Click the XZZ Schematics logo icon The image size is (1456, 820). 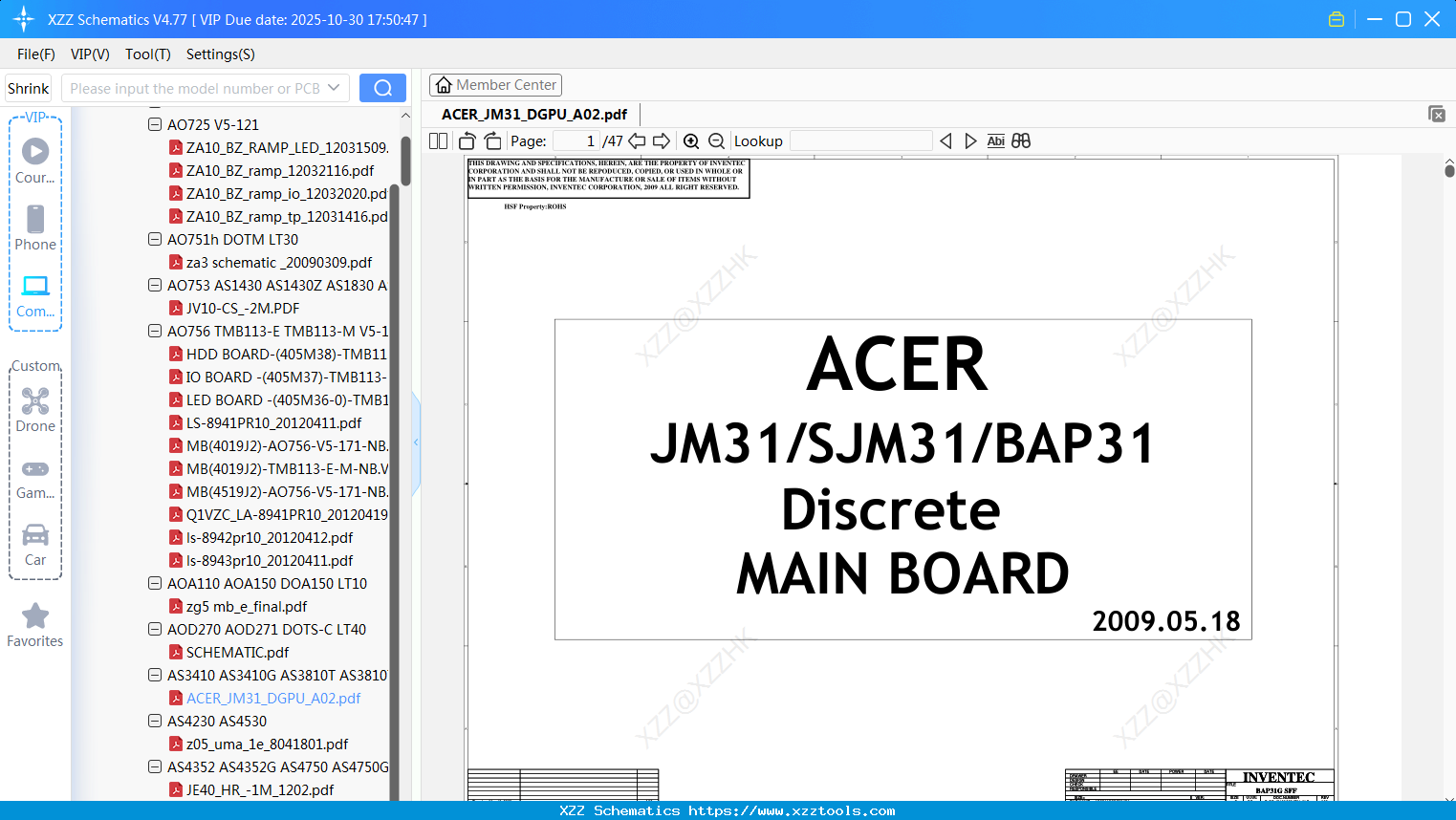click(24, 19)
